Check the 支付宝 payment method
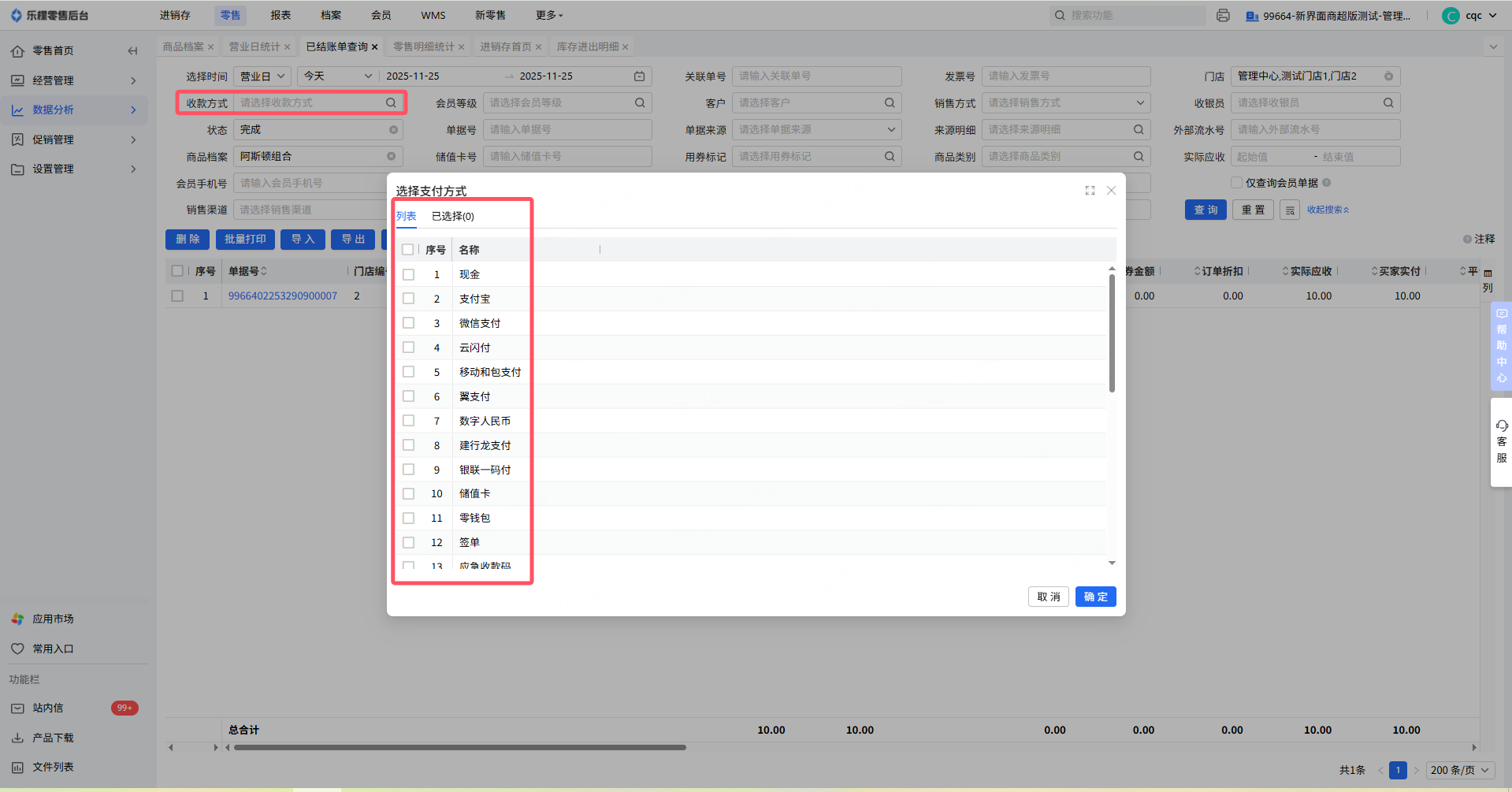The width and height of the screenshot is (1512, 792). click(x=408, y=299)
